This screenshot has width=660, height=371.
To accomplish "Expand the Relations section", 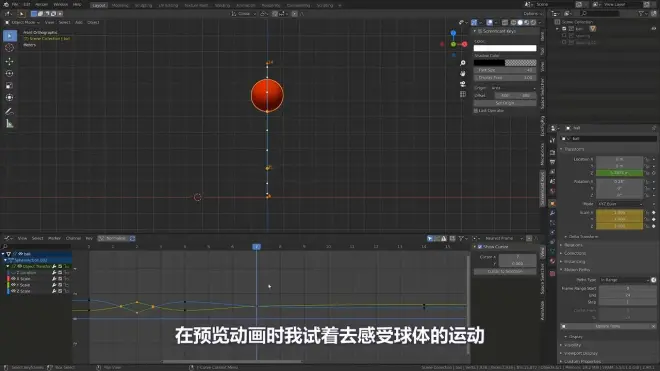I will pyautogui.click(x=572, y=245).
